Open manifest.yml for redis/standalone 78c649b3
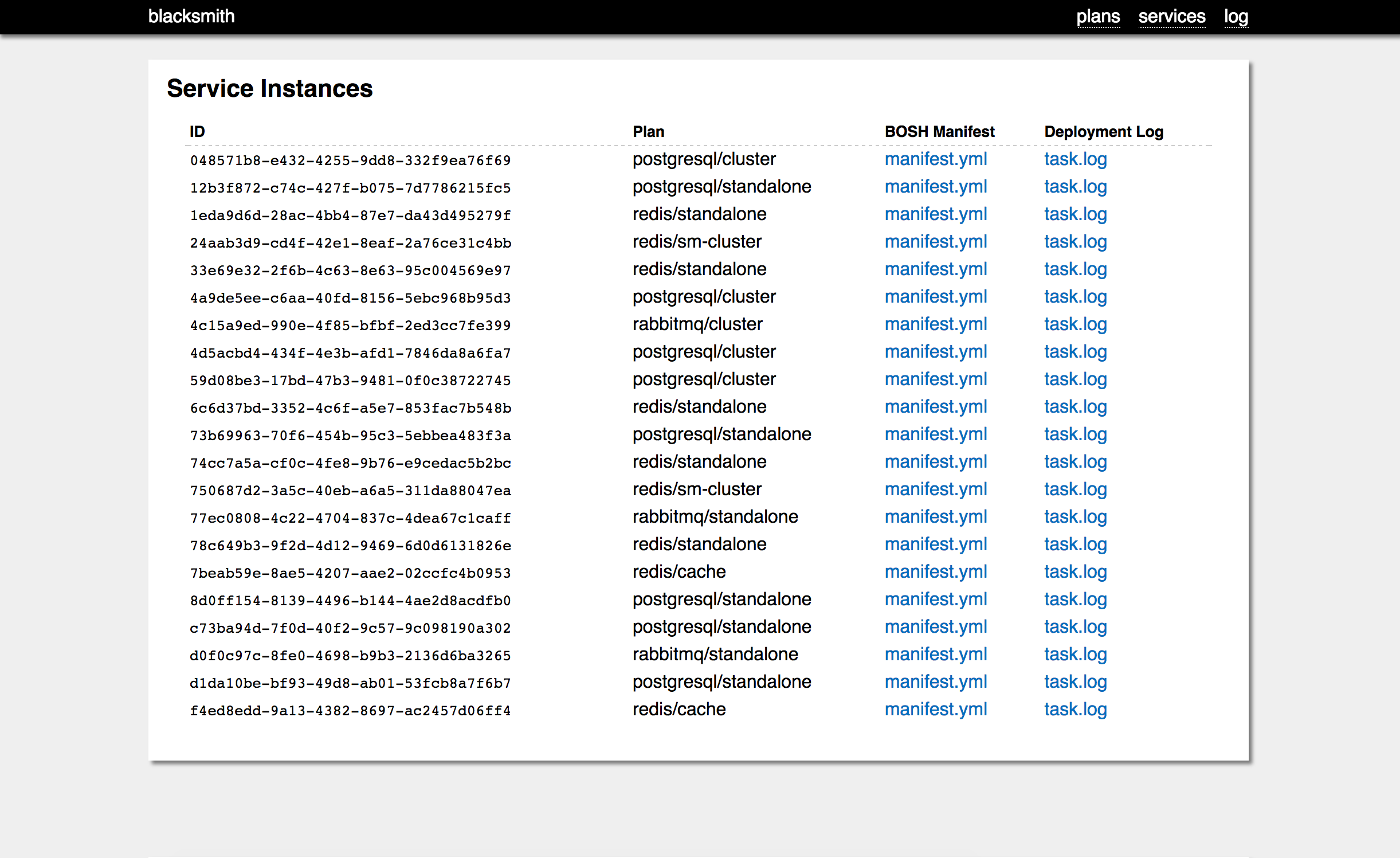The width and height of the screenshot is (1400, 858). click(x=935, y=544)
